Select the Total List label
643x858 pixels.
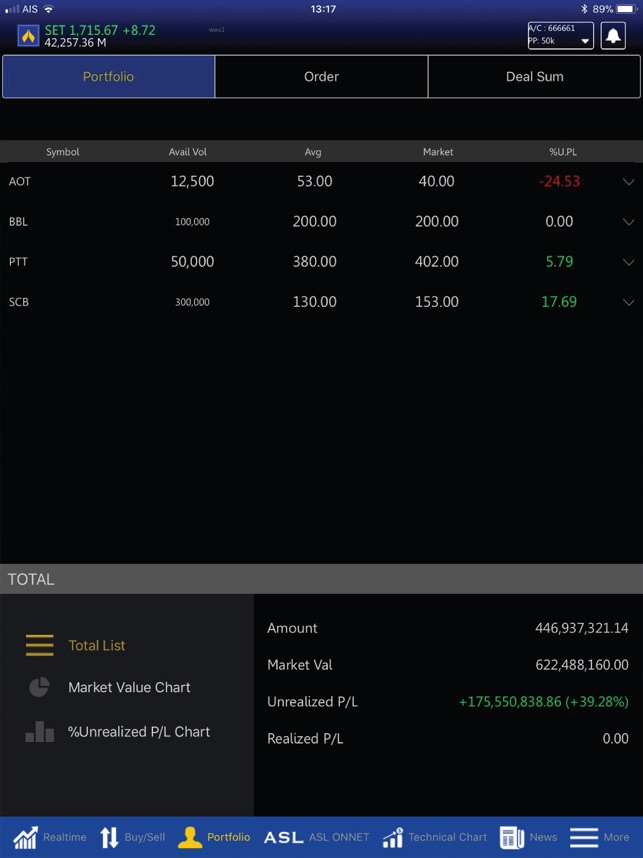97,646
